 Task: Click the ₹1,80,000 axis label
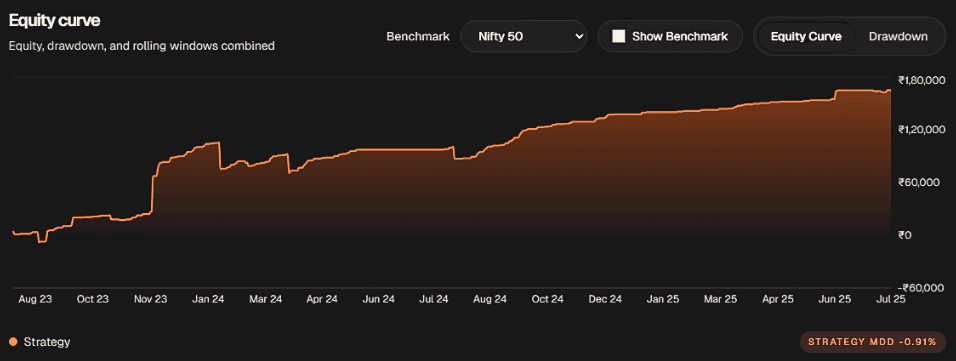click(x=922, y=80)
